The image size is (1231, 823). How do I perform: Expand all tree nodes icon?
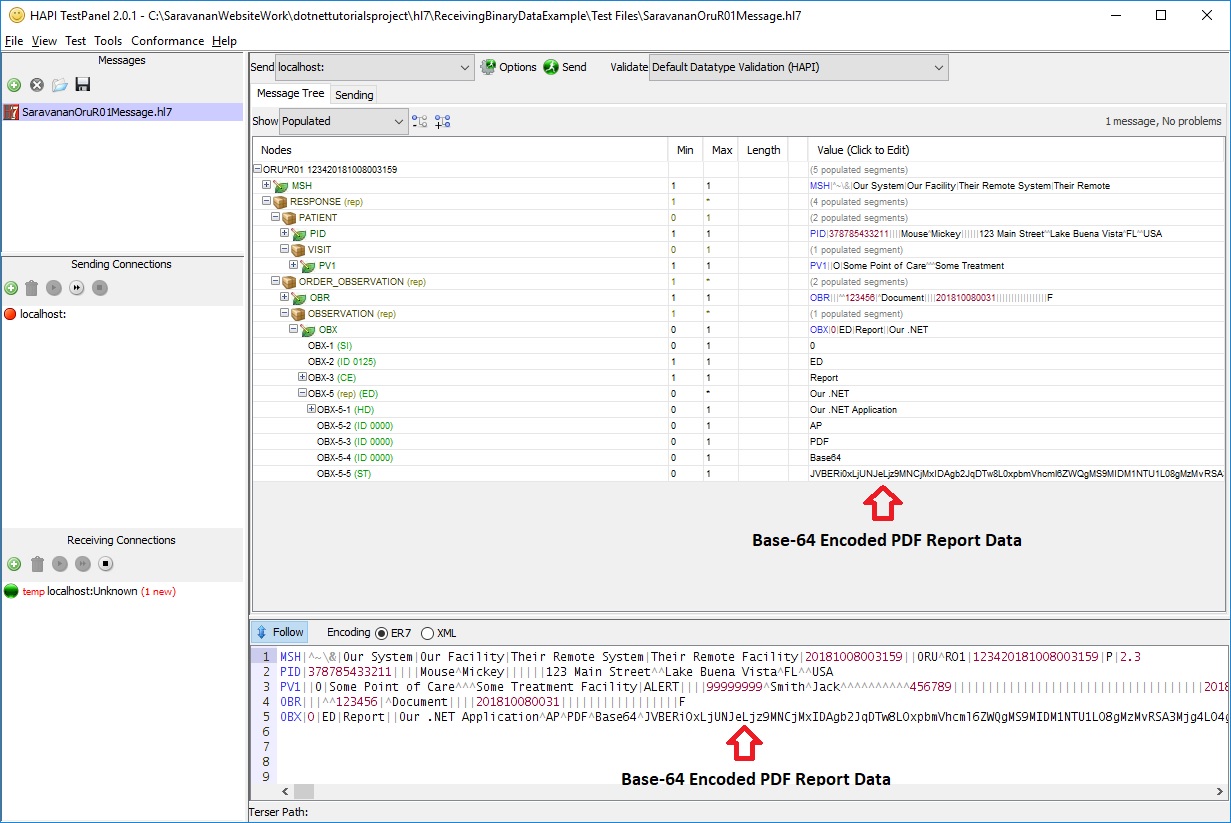(443, 121)
